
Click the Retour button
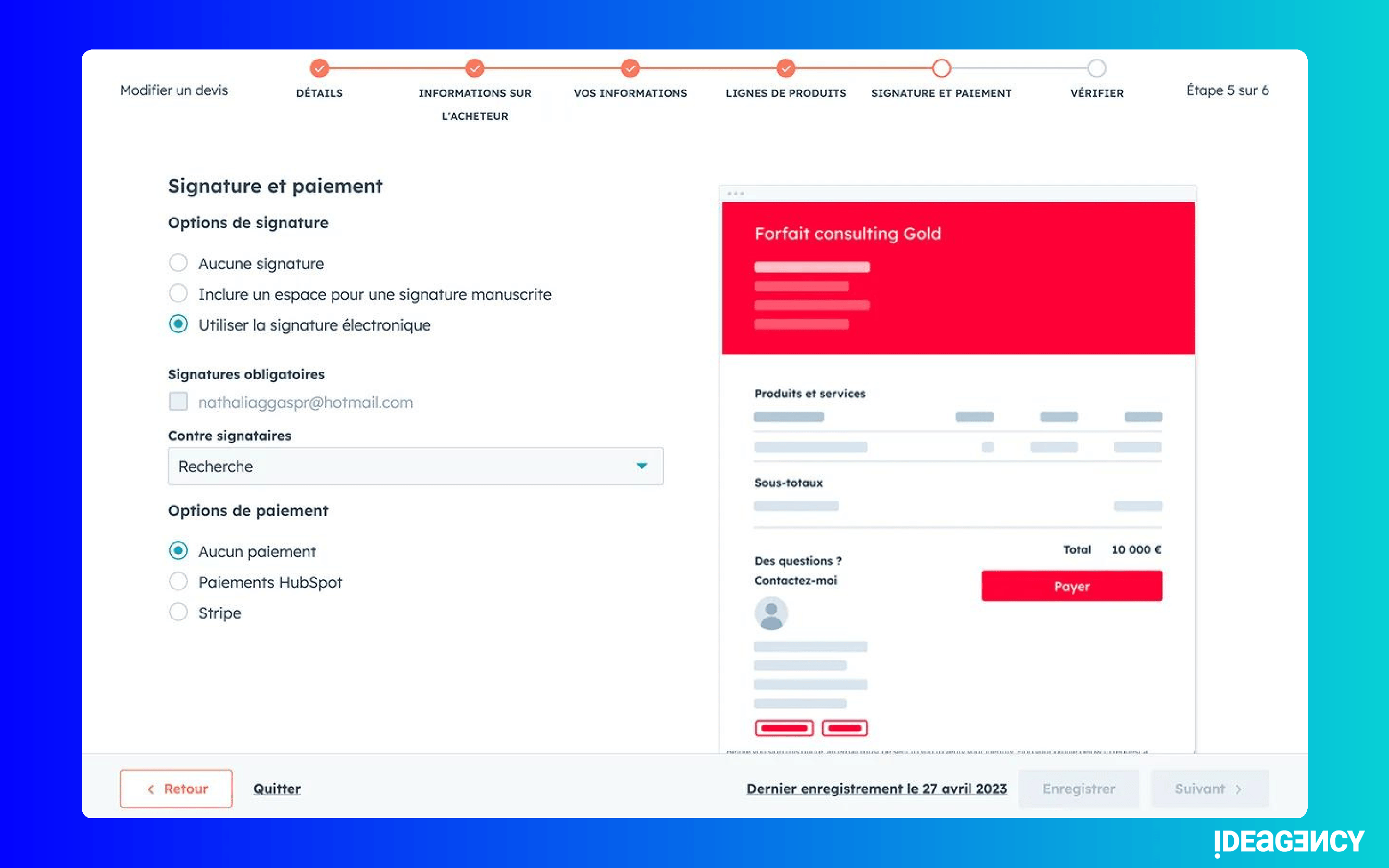(176, 789)
